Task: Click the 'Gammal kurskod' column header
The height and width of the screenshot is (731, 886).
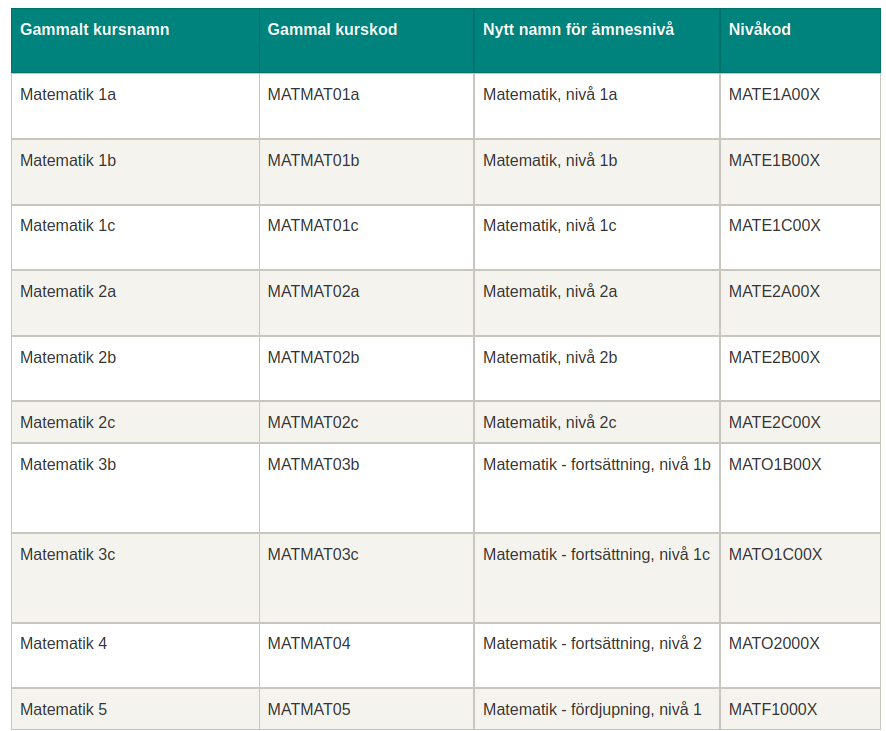Action: 332,30
